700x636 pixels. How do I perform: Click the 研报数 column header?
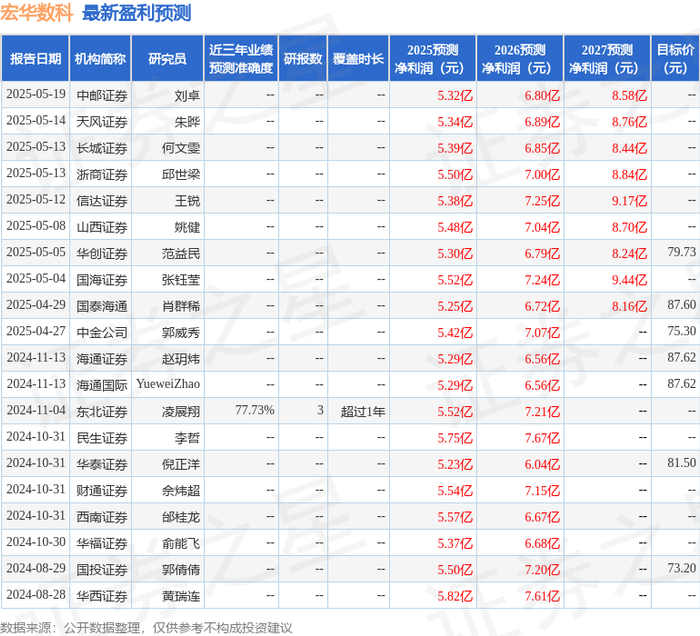(303, 58)
